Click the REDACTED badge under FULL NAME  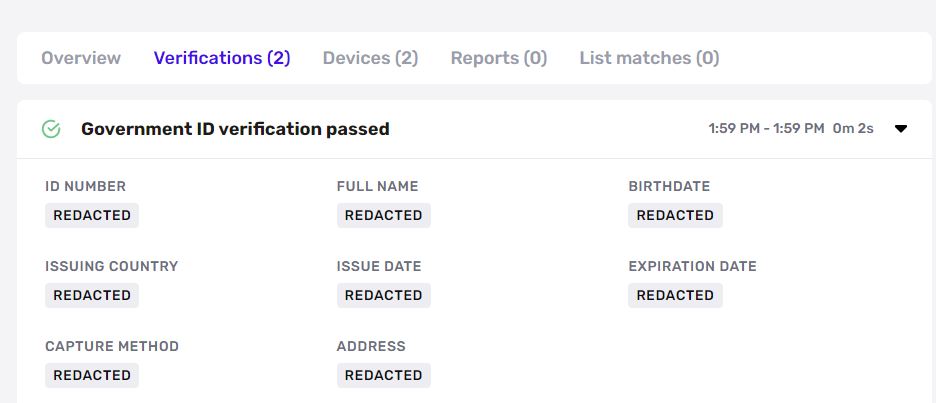(x=383, y=216)
